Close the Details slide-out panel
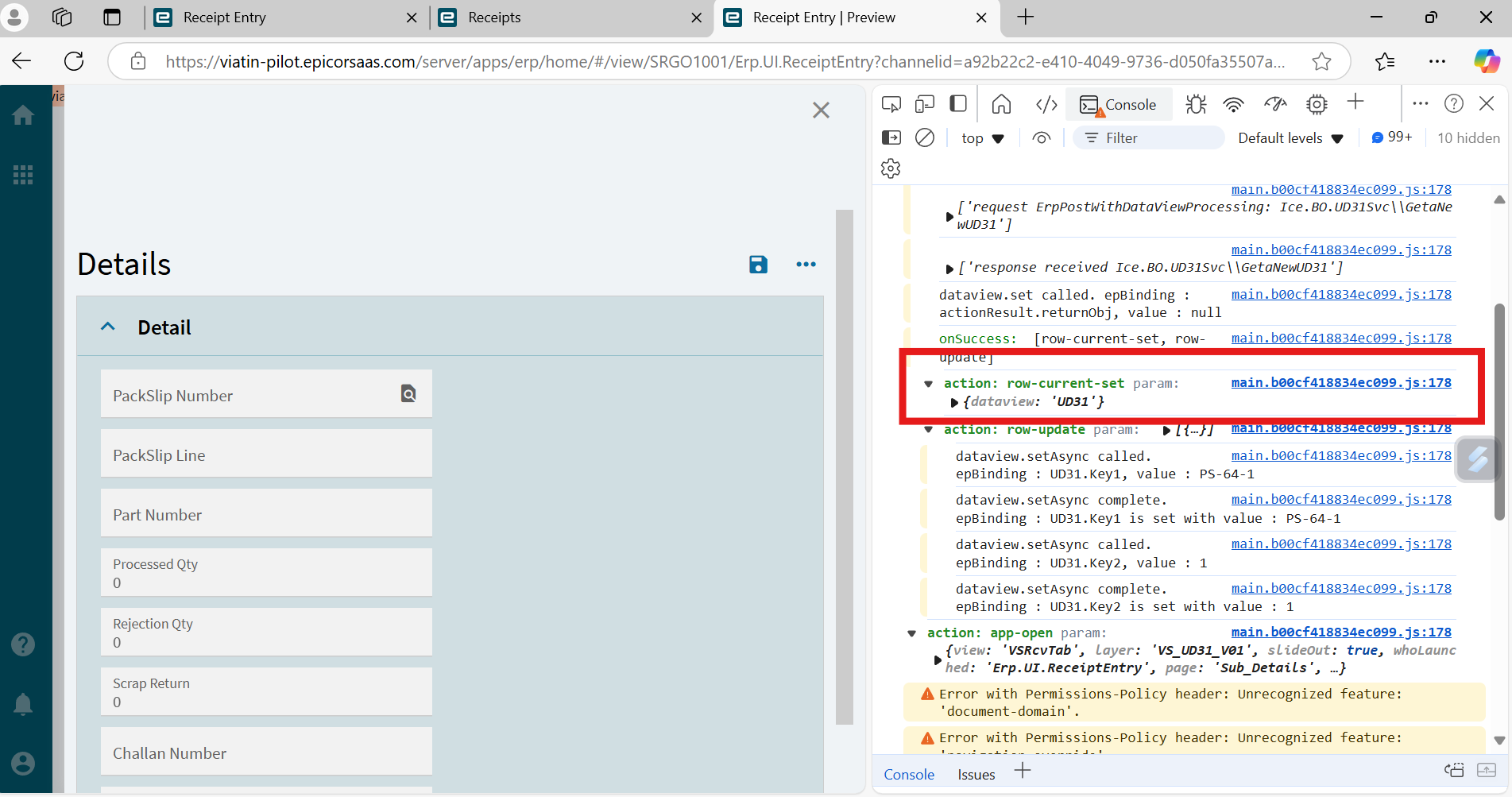Screen dimensions: 1512x797 tap(821, 110)
